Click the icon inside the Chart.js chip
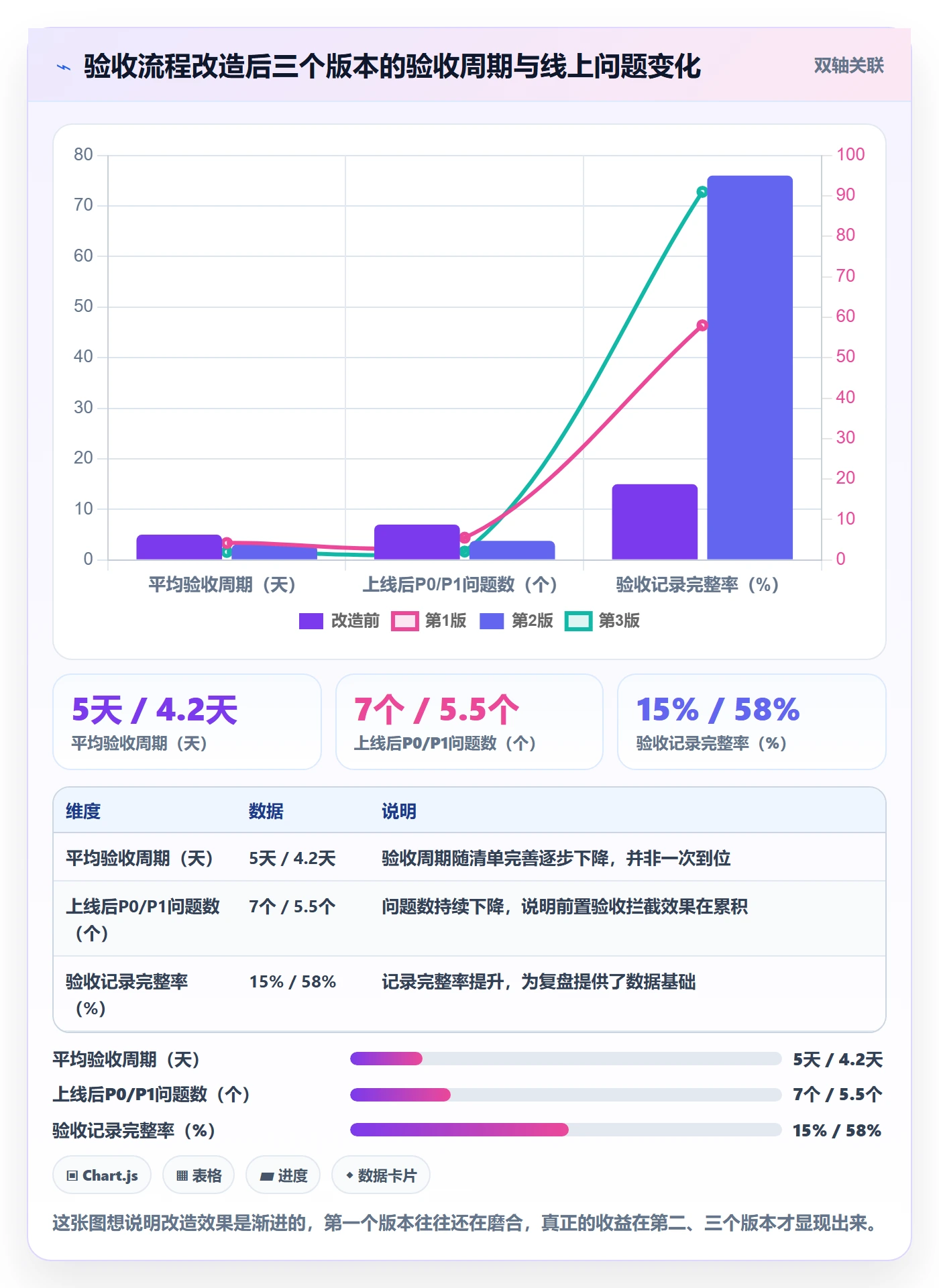The width and height of the screenshot is (939, 1288). (72, 1176)
